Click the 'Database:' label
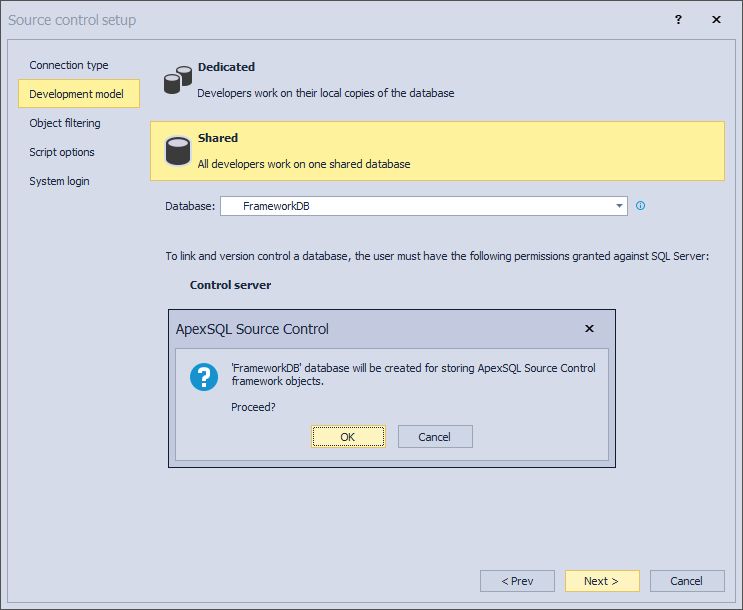 (190, 206)
